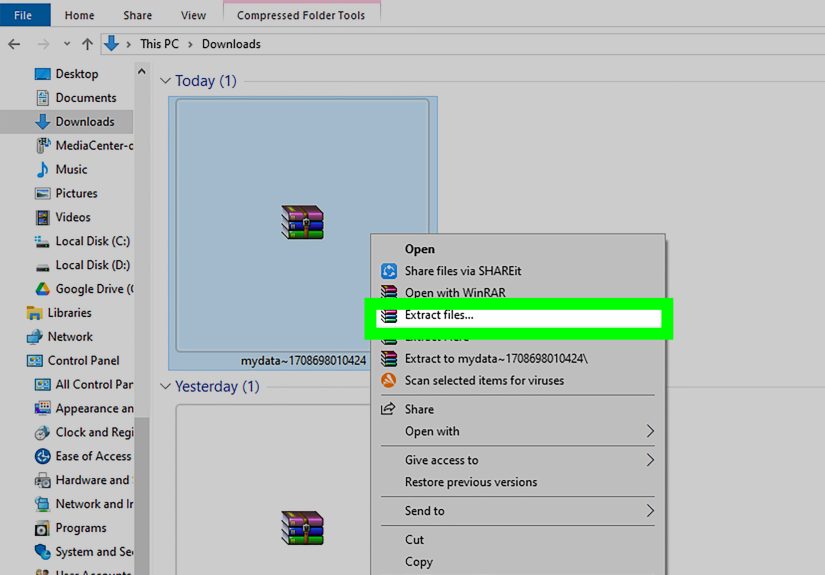Go back with the back arrow
The width and height of the screenshot is (825, 575).
pos(14,44)
